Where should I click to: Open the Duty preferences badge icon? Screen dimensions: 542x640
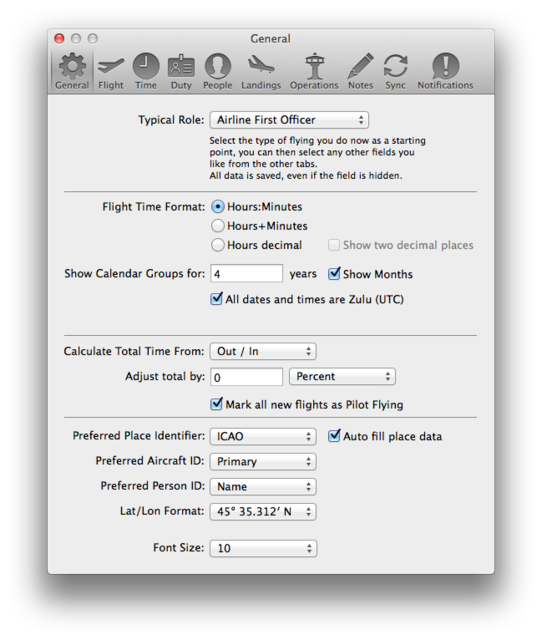click(181, 66)
